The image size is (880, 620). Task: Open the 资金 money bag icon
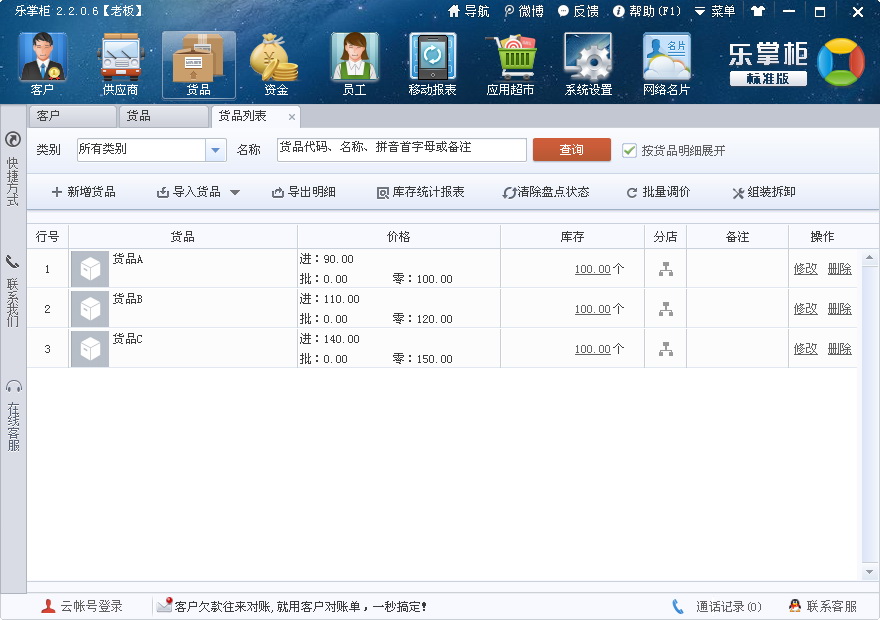point(276,64)
